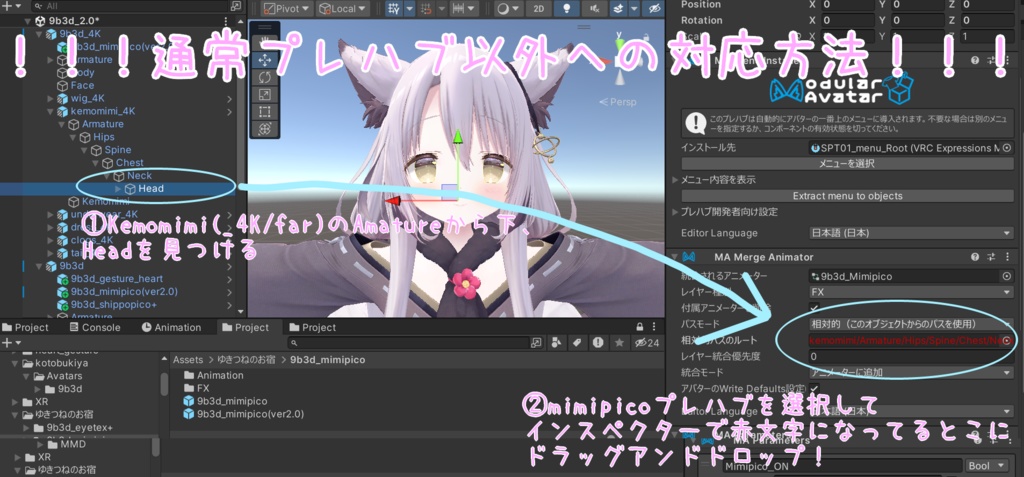Switch to the last Project tab
The width and height of the screenshot is (1024, 477).
[x=312, y=327]
